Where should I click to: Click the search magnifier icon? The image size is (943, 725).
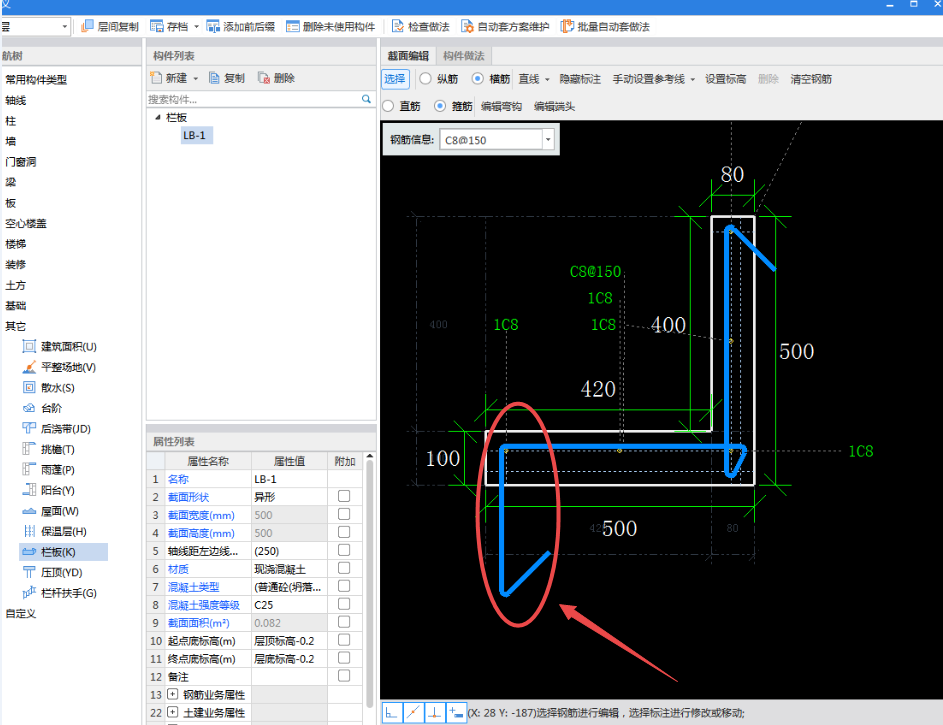(x=366, y=99)
